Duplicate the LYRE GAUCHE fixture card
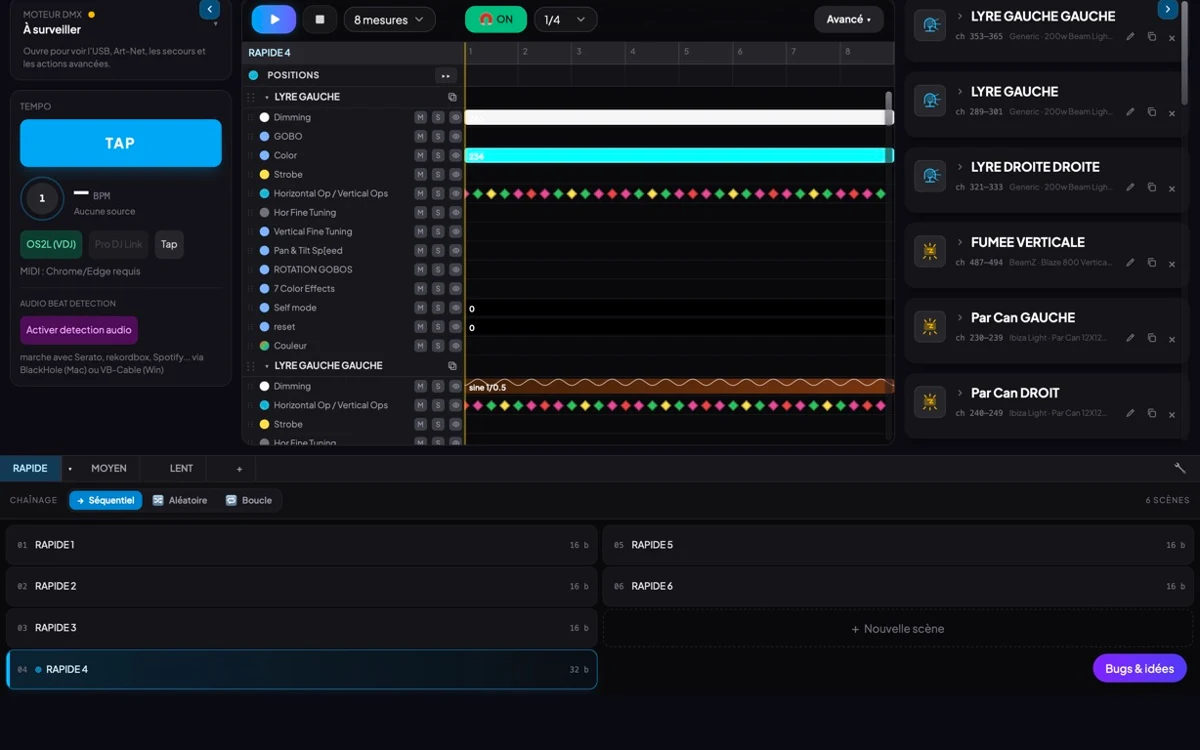Image resolution: width=1200 pixels, height=750 pixels. (1151, 112)
